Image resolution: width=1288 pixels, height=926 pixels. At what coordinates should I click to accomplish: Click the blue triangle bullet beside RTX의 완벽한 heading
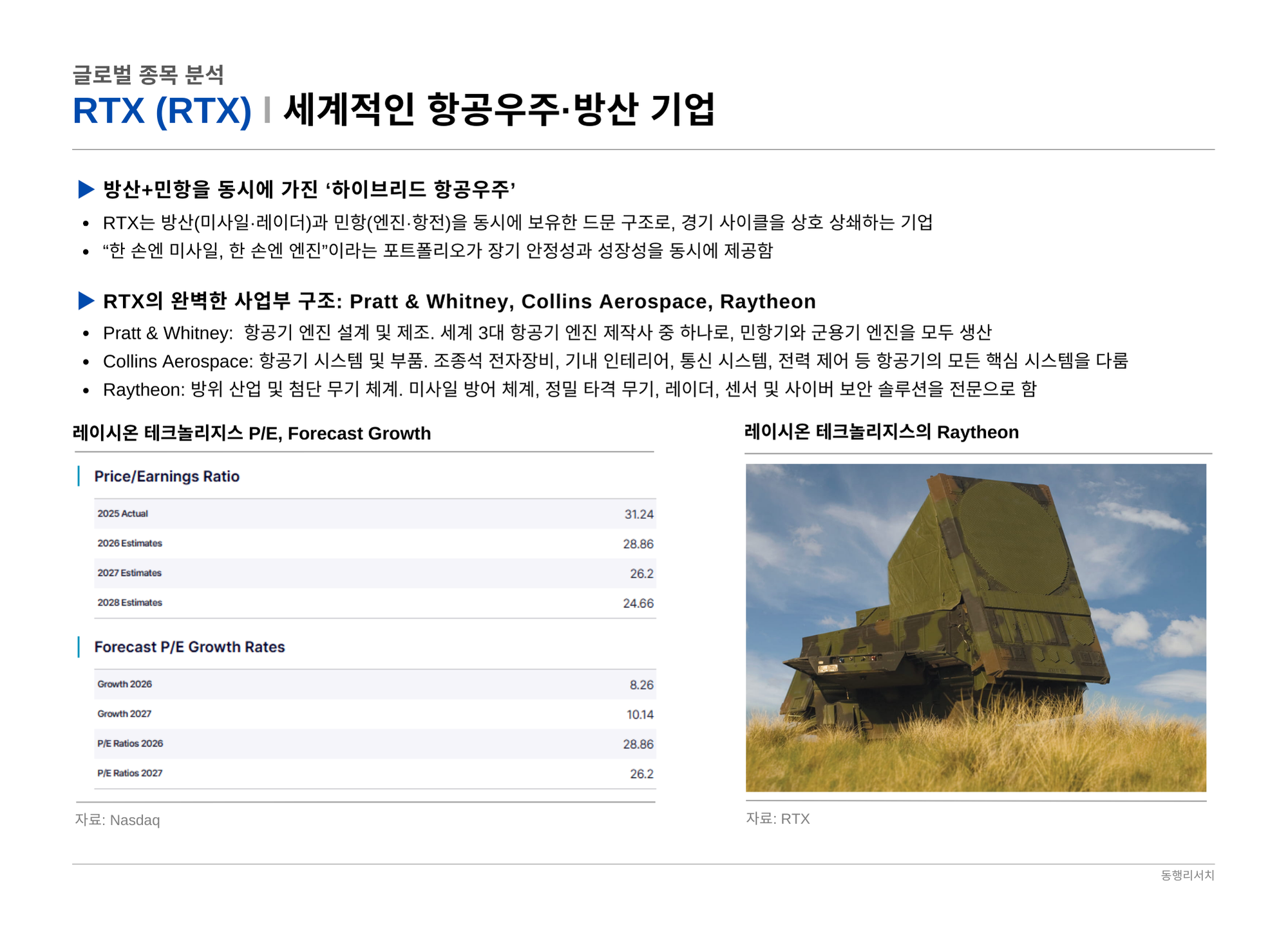(x=86, y=301)
